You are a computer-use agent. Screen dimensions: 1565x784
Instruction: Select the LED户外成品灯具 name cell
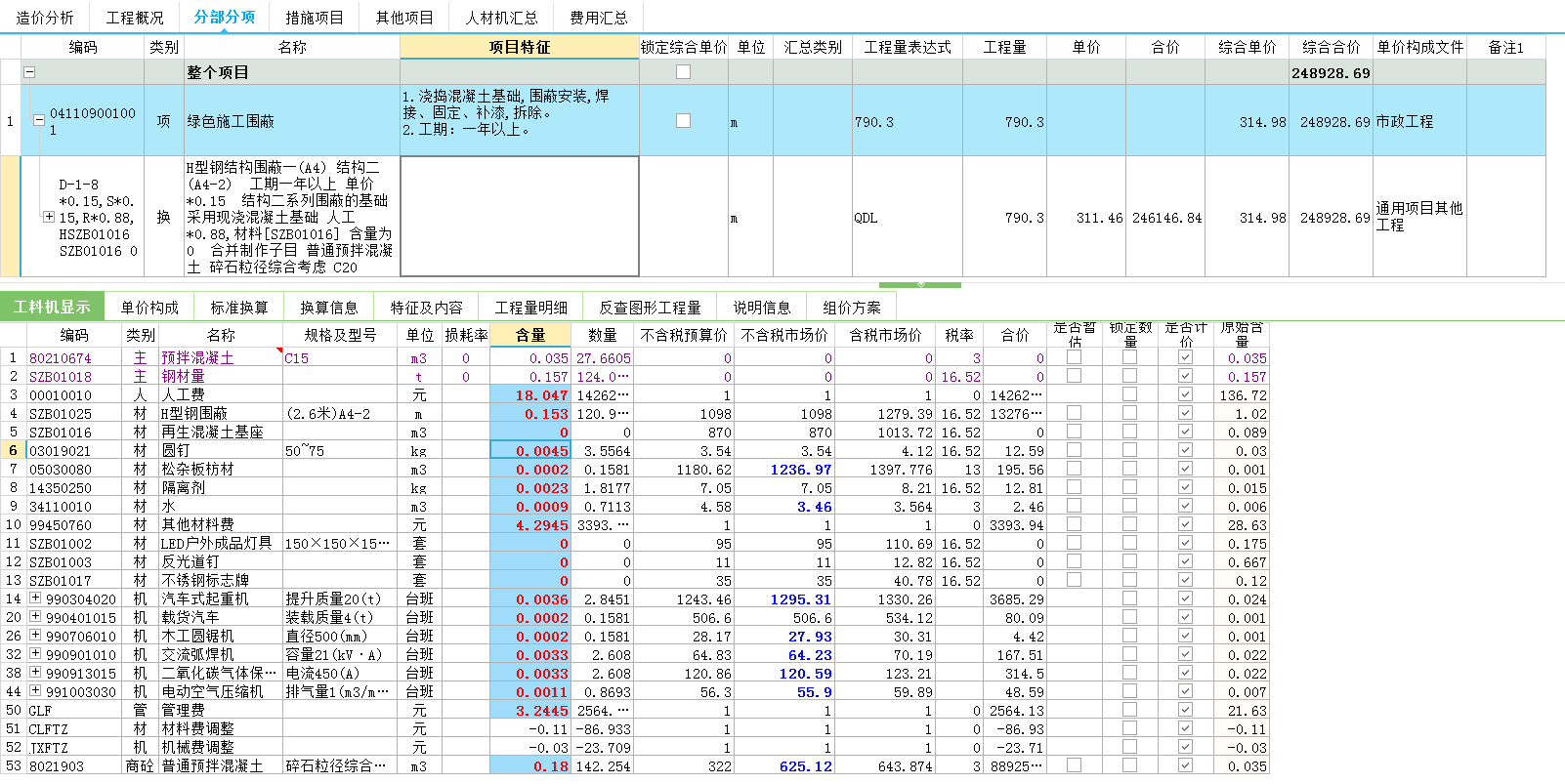[221, 544]
